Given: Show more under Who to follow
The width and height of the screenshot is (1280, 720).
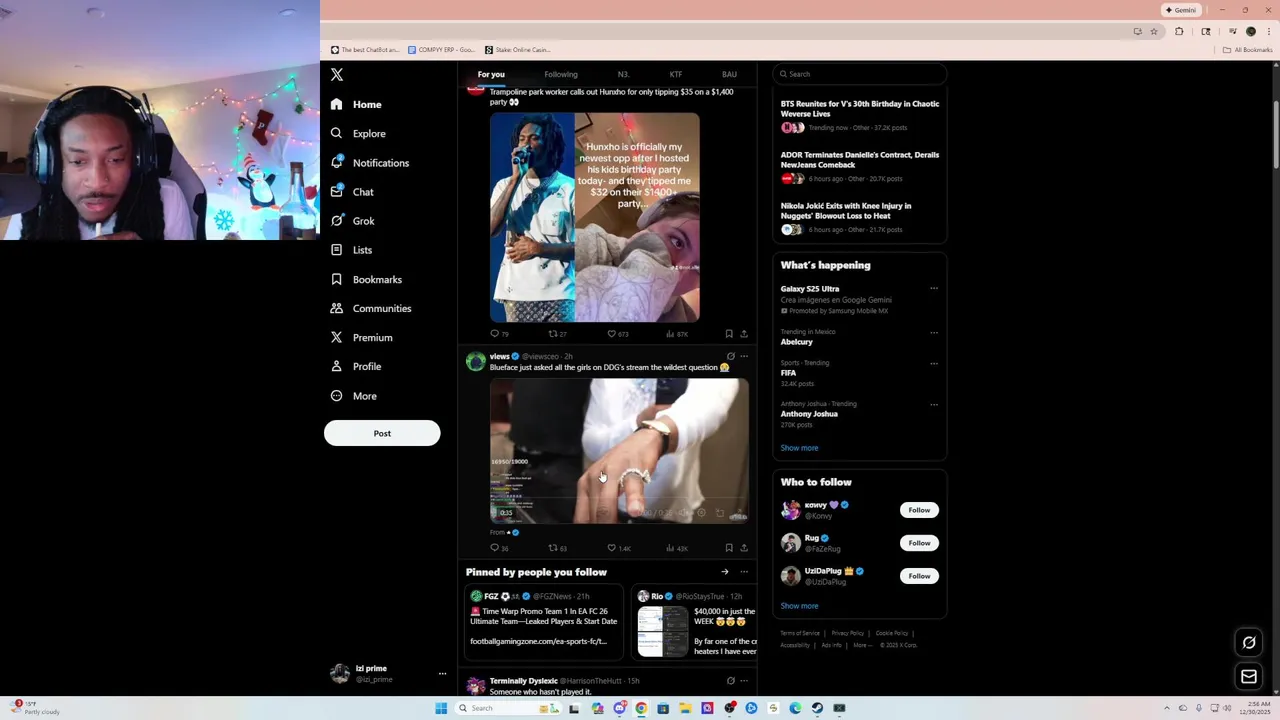Looking at the screenshot, I should 799,606.
